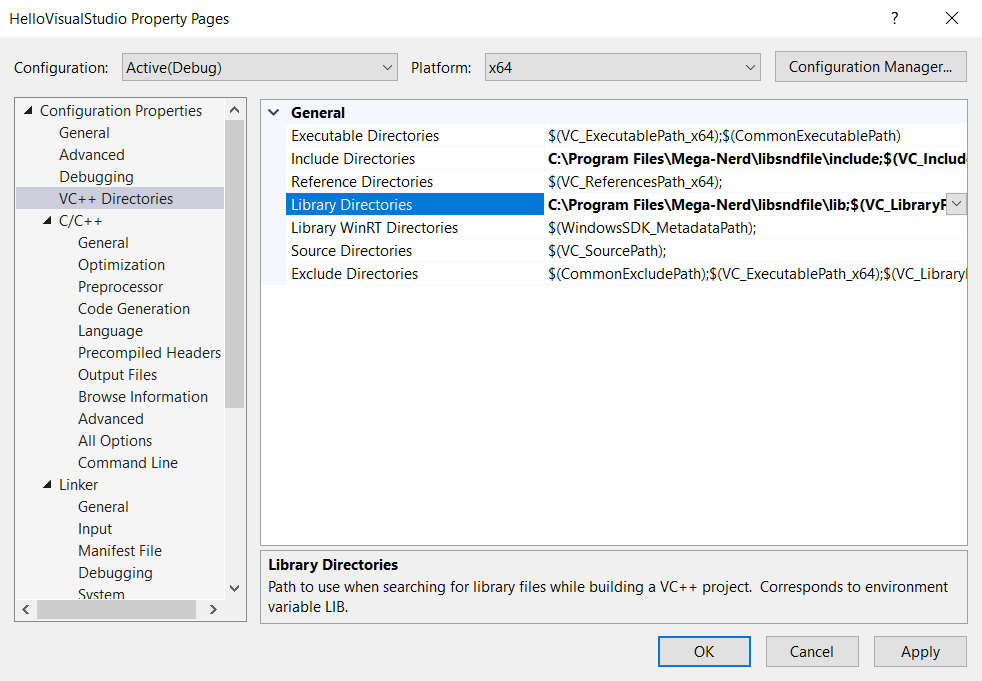This screenshot has height=681, width=982.
Task: Select the Input item under Linker
Action: (x=95, y=529)
